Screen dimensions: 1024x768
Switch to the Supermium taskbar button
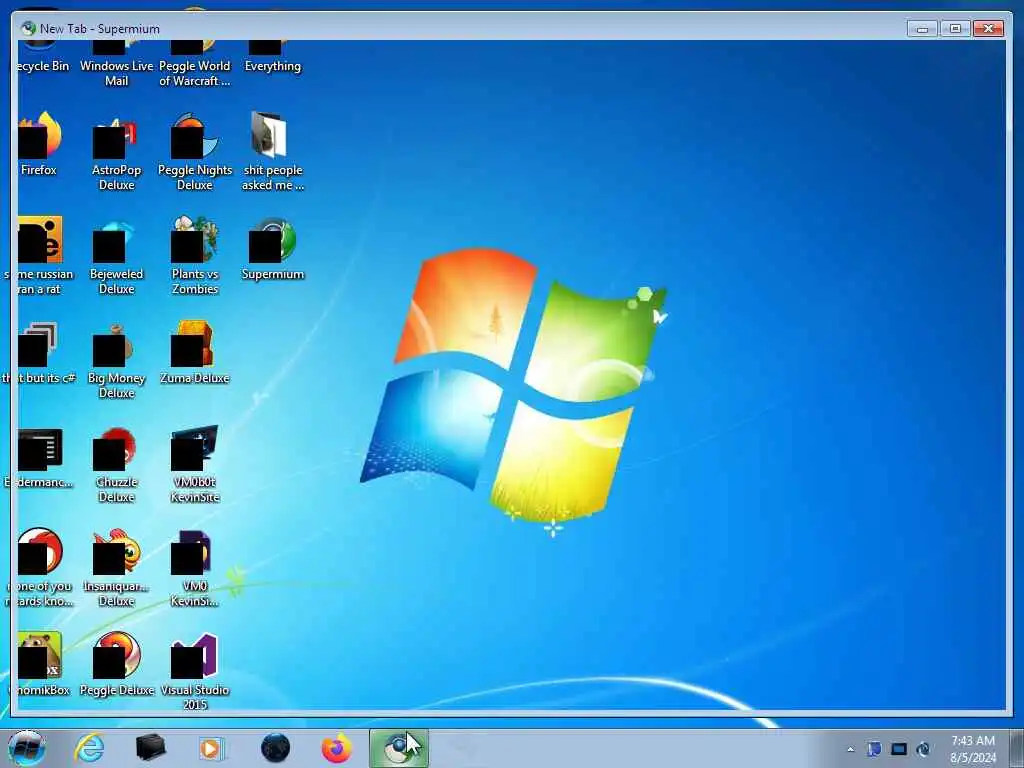coord(399,748)
